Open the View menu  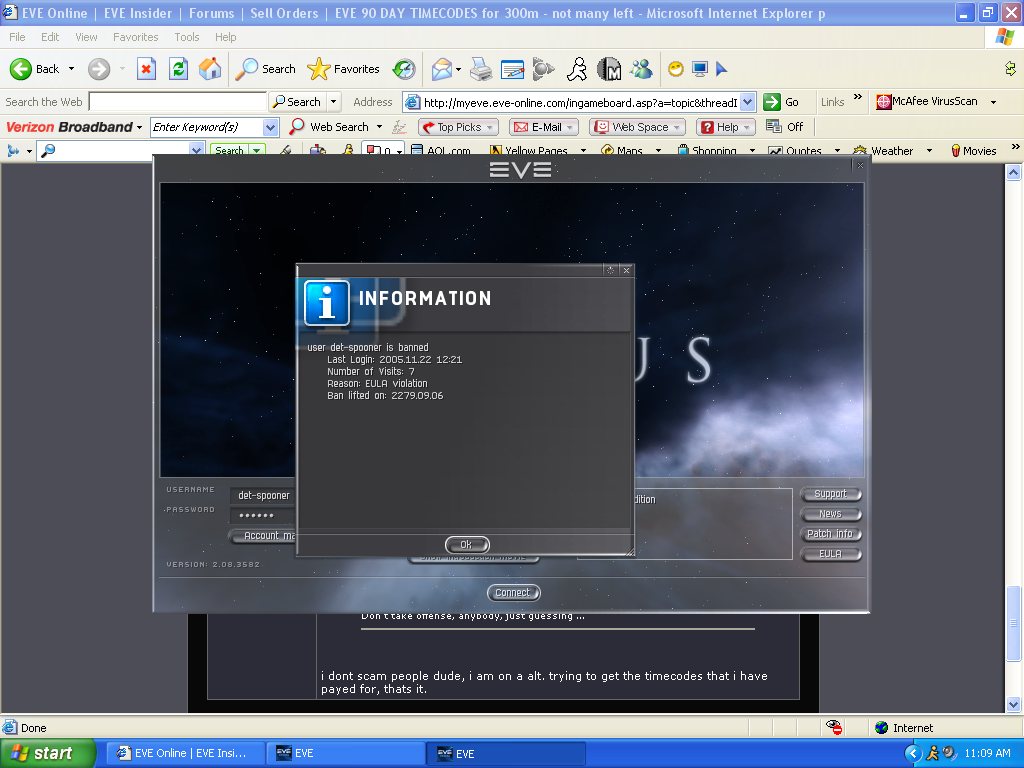tap(86, 37)
